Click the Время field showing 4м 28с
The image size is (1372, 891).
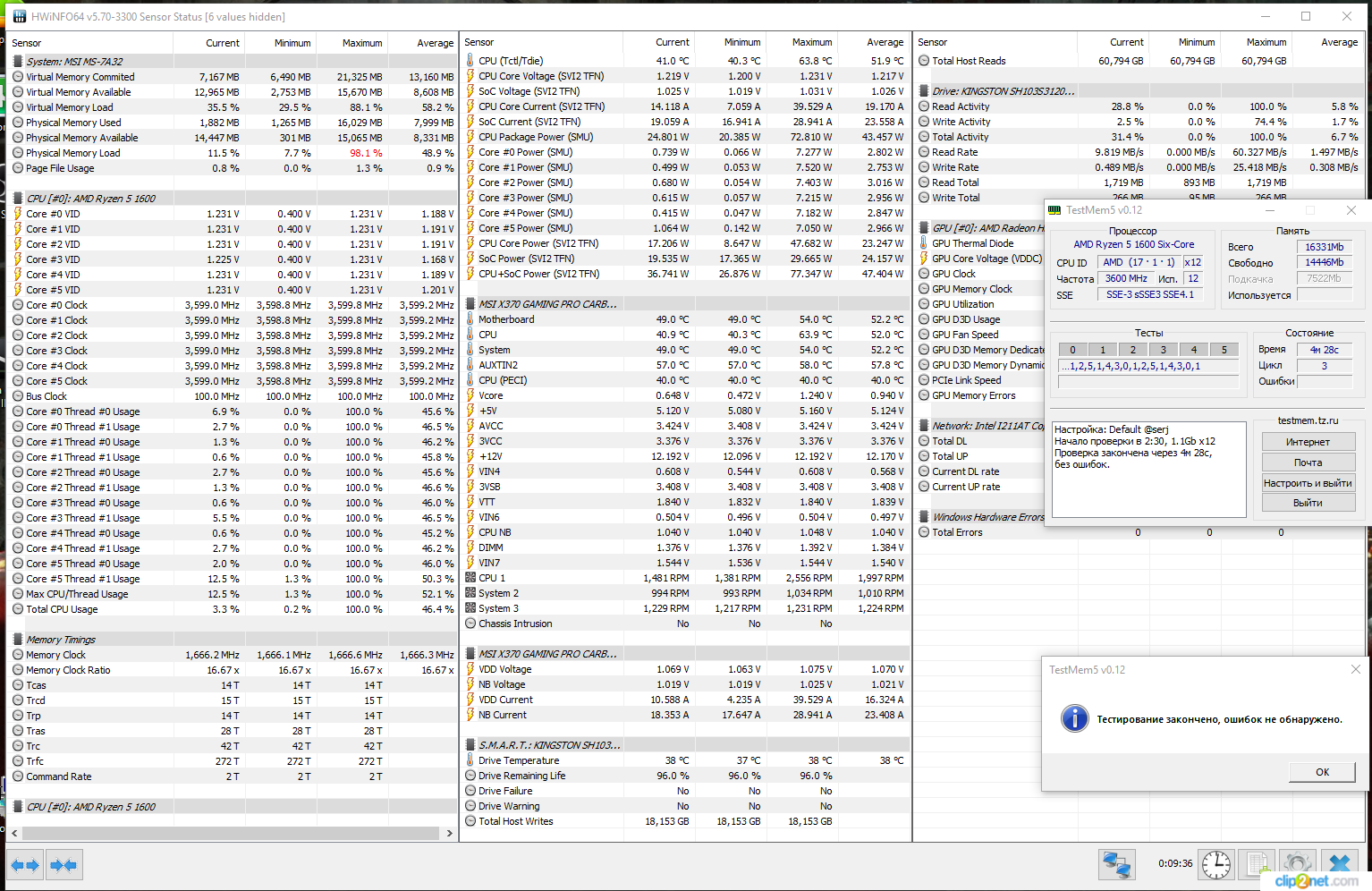(x=1324, y=350)
